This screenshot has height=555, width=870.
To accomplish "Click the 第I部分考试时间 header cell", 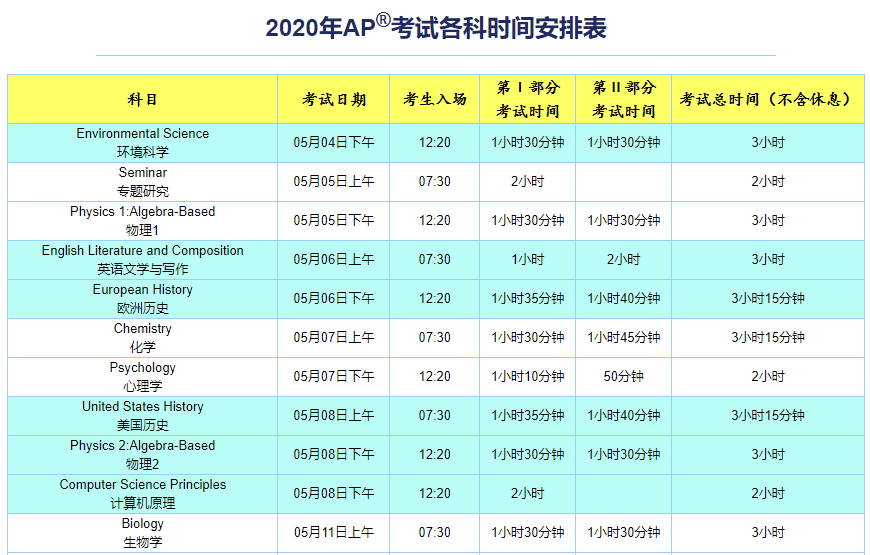I will [x=528, y=100].
